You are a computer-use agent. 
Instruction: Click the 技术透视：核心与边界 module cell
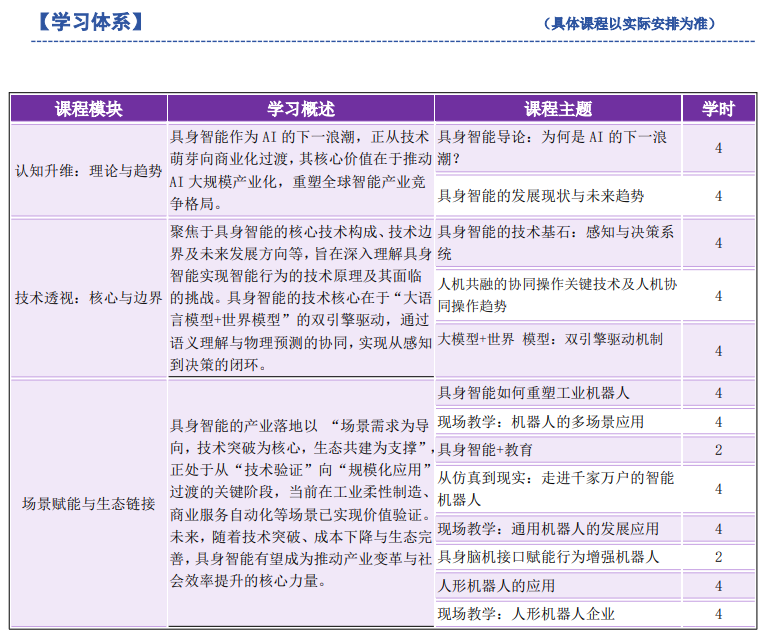(88, 297)
